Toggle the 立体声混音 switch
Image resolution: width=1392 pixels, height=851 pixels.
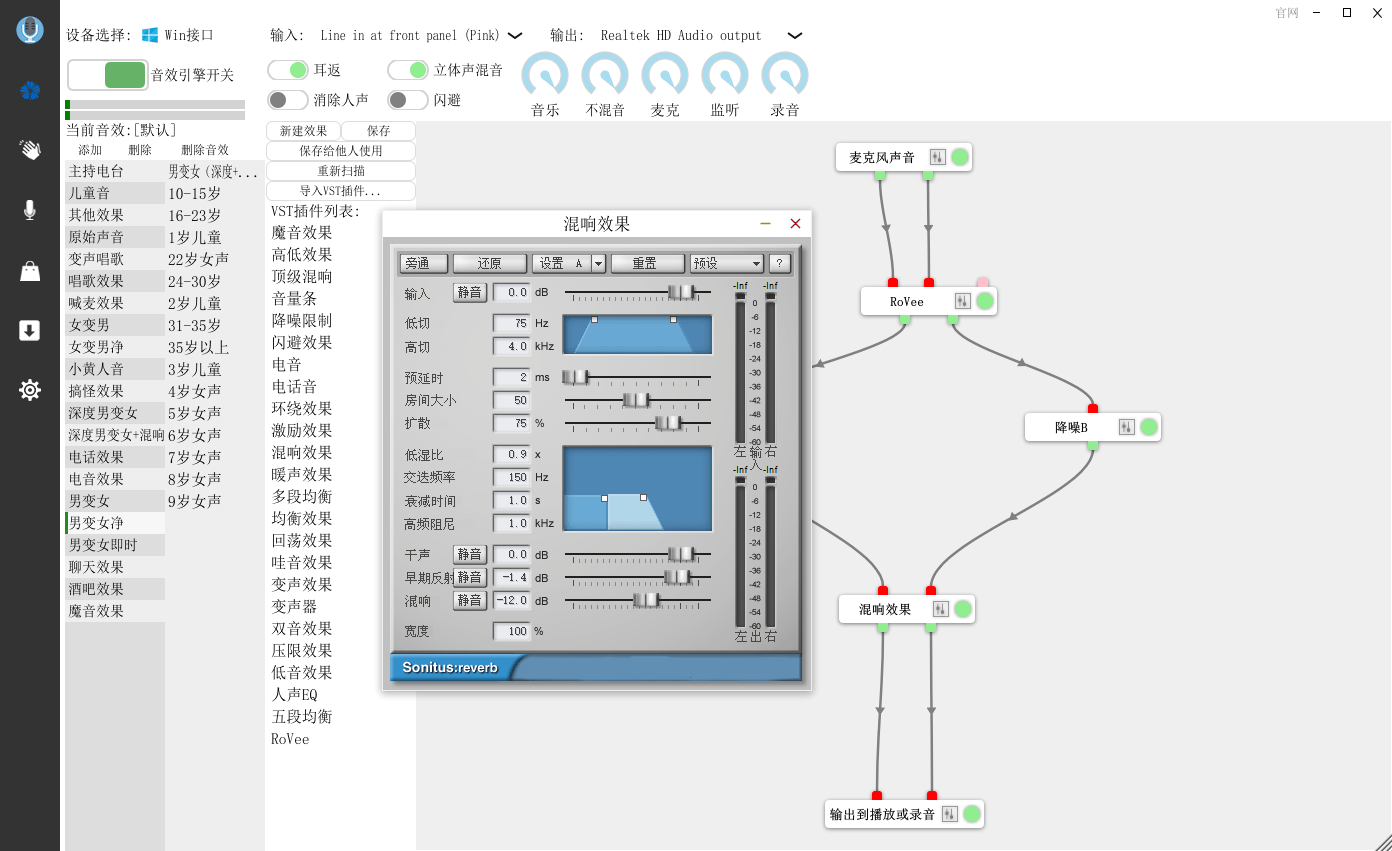tap(408, 70)
